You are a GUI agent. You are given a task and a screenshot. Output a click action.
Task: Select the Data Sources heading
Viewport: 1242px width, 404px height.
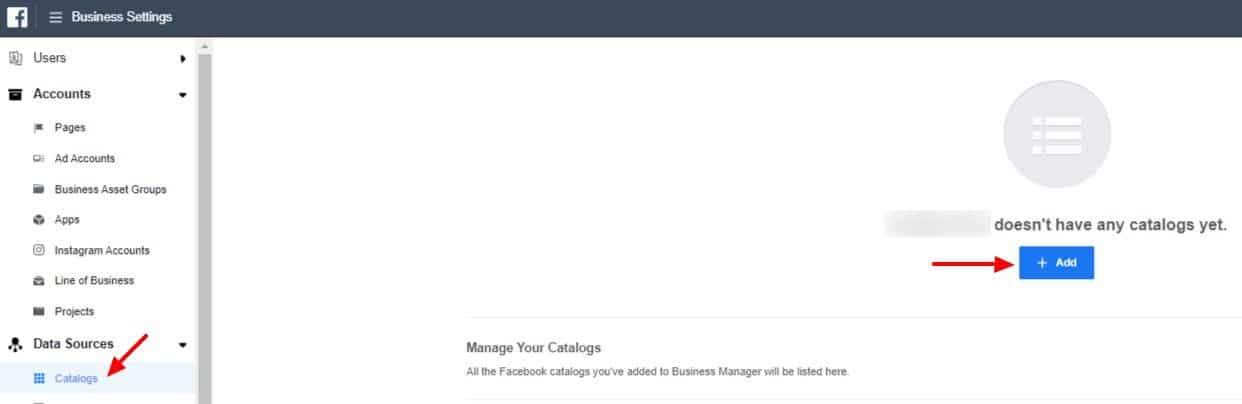point(73,344)
